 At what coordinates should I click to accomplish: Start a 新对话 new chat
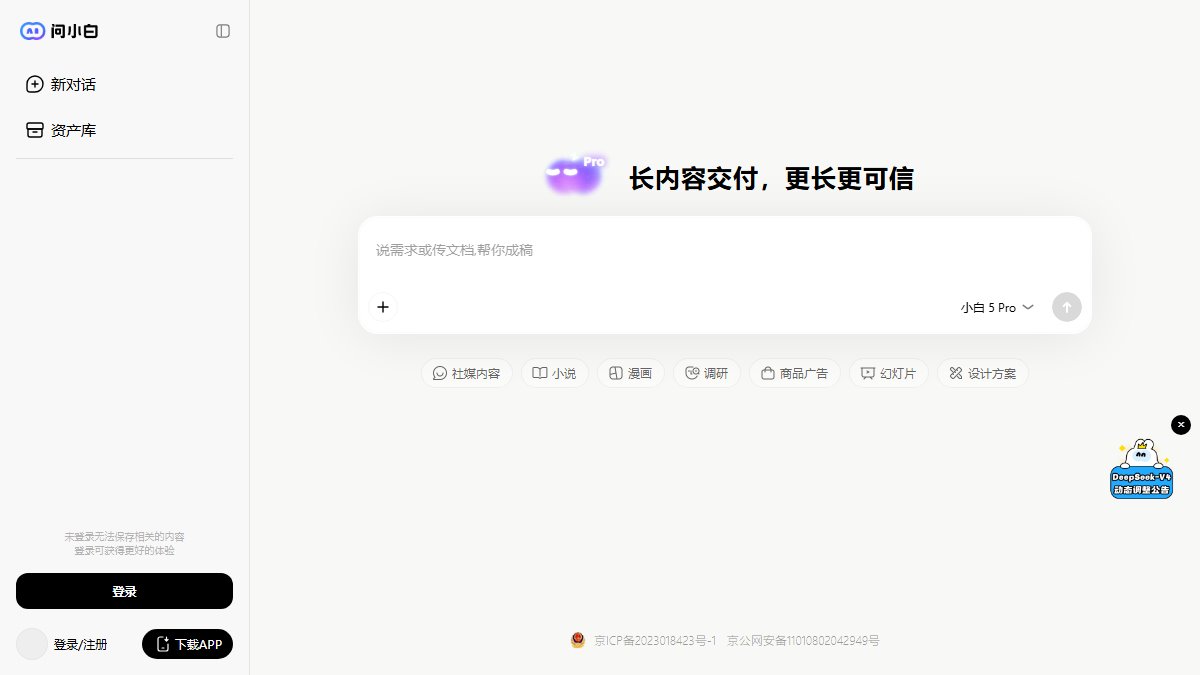click(124, 85)
